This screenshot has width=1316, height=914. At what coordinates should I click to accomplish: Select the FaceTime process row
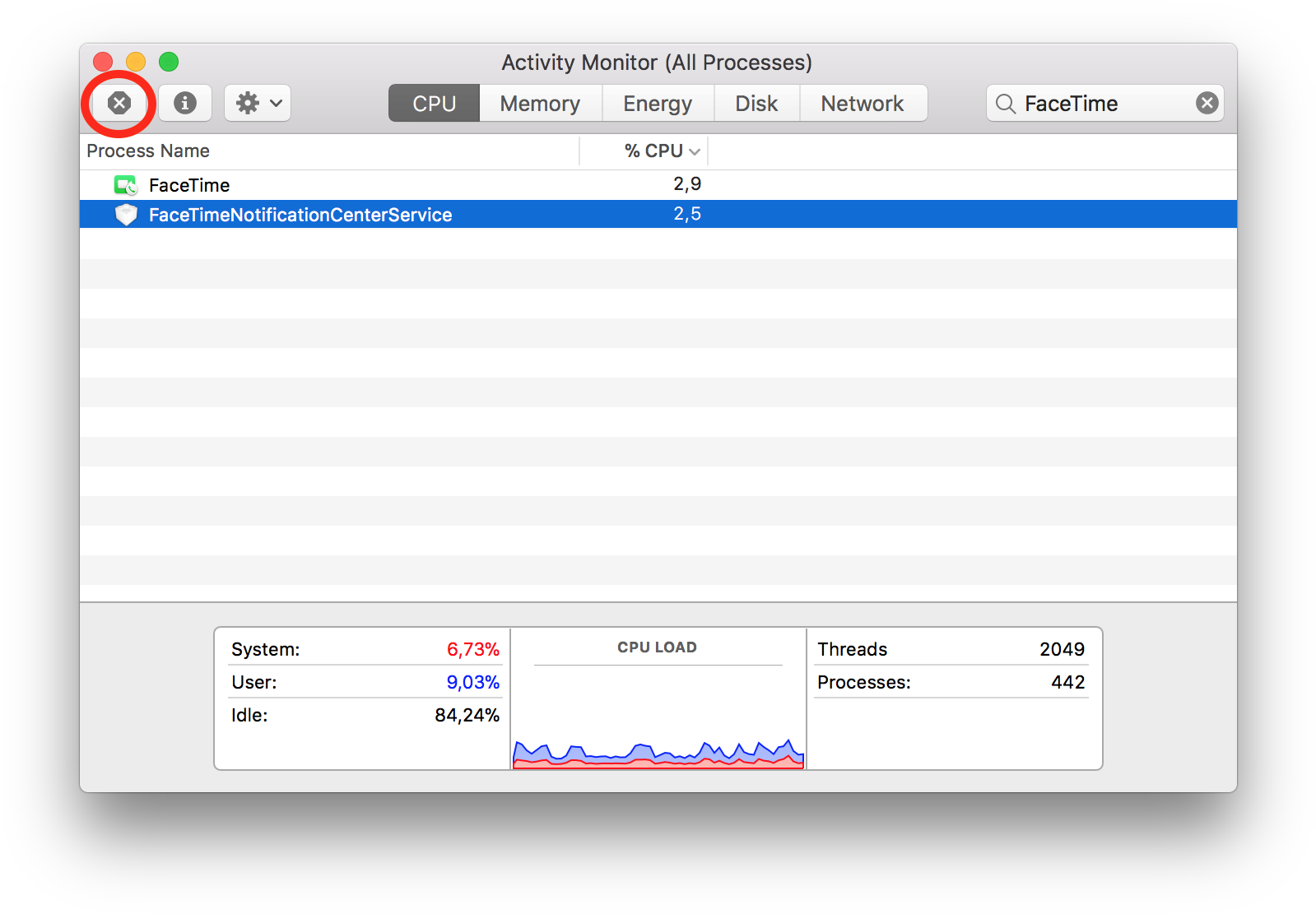click(x=658, y=185)
